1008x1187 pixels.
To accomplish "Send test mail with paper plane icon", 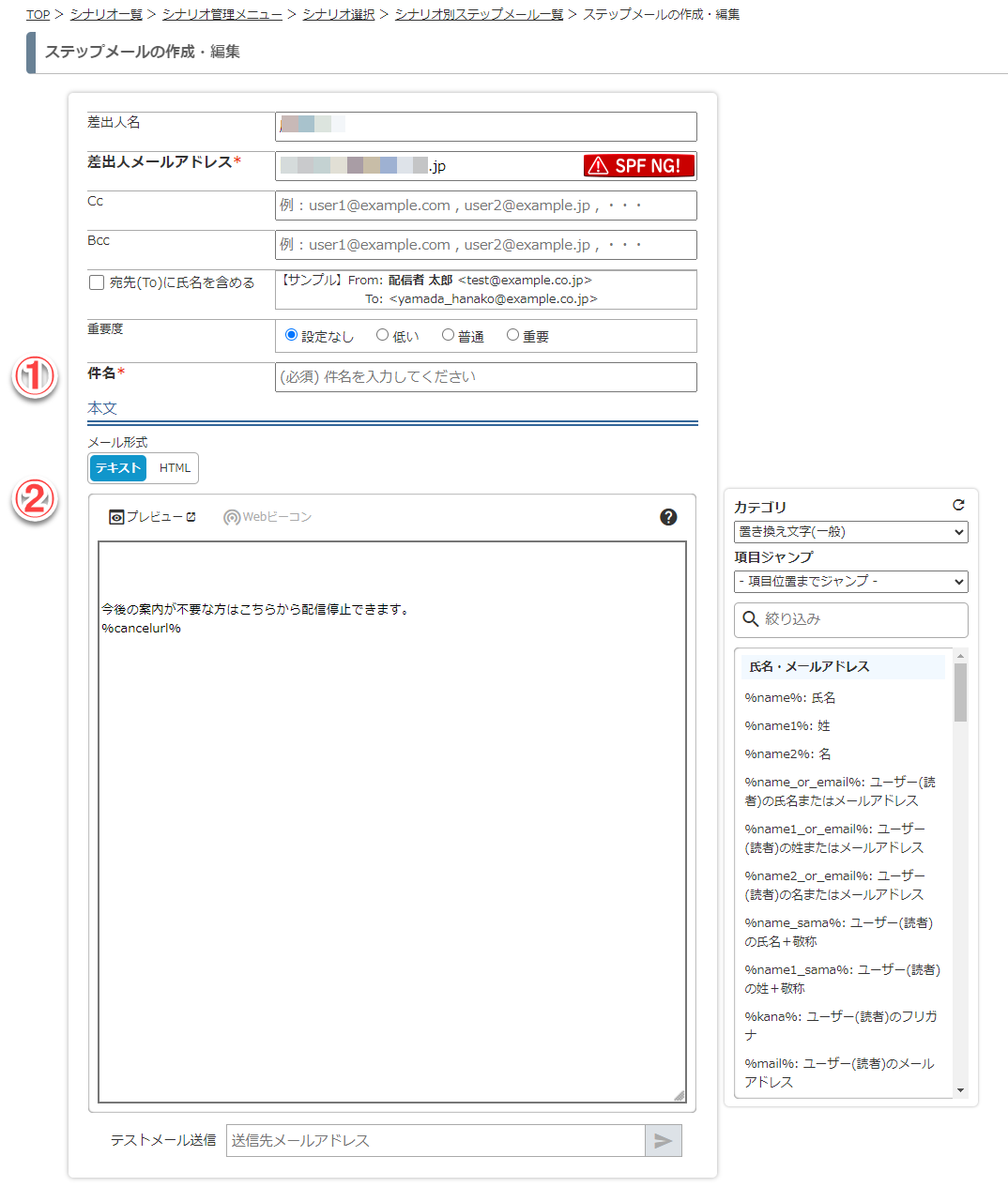I will pos(663,1141).
